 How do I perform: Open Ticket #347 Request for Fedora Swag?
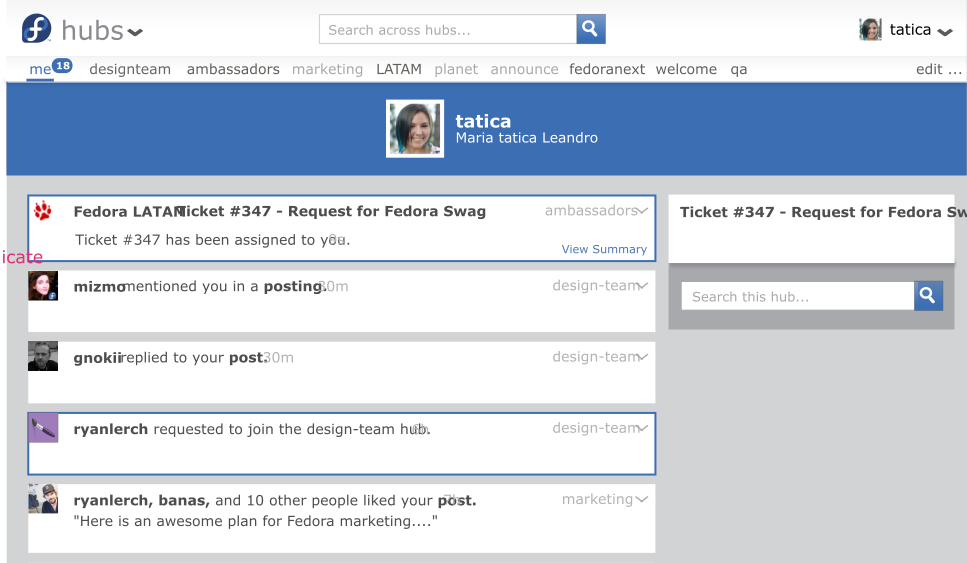pos(331,212)
